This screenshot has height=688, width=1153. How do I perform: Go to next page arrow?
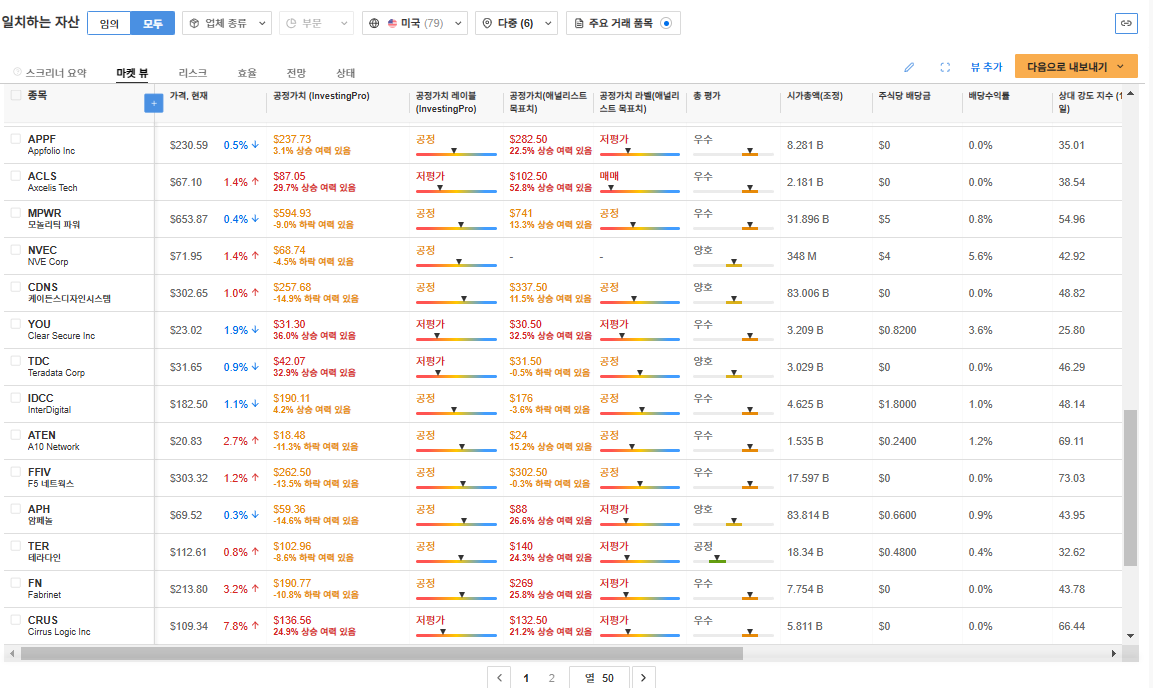(643, 678)
